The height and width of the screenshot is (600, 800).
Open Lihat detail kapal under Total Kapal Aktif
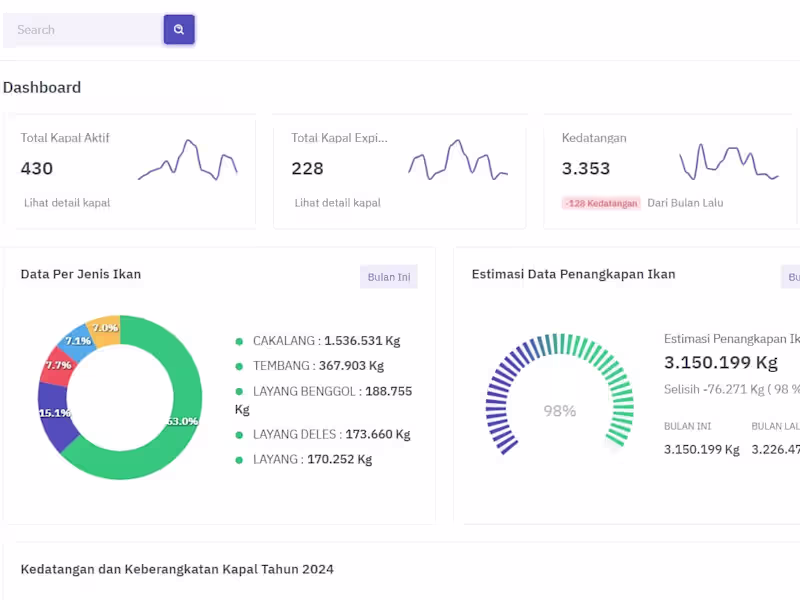coord(67,203)
